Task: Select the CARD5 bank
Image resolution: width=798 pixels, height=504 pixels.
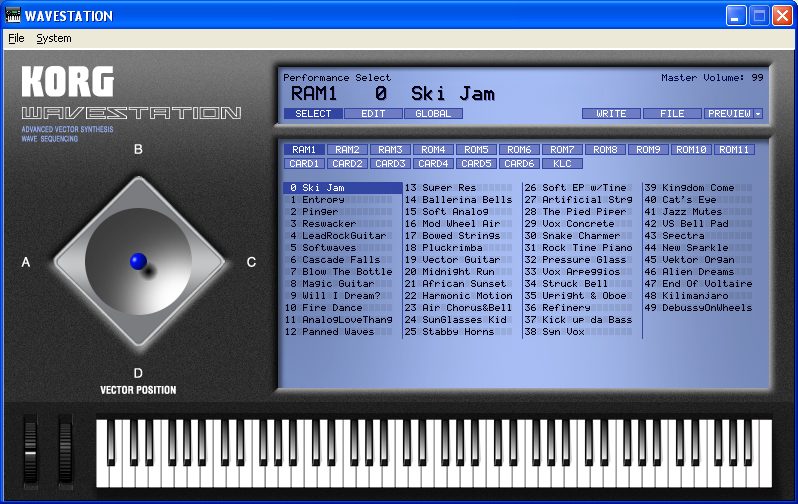Action: click(x=476, y=164)
